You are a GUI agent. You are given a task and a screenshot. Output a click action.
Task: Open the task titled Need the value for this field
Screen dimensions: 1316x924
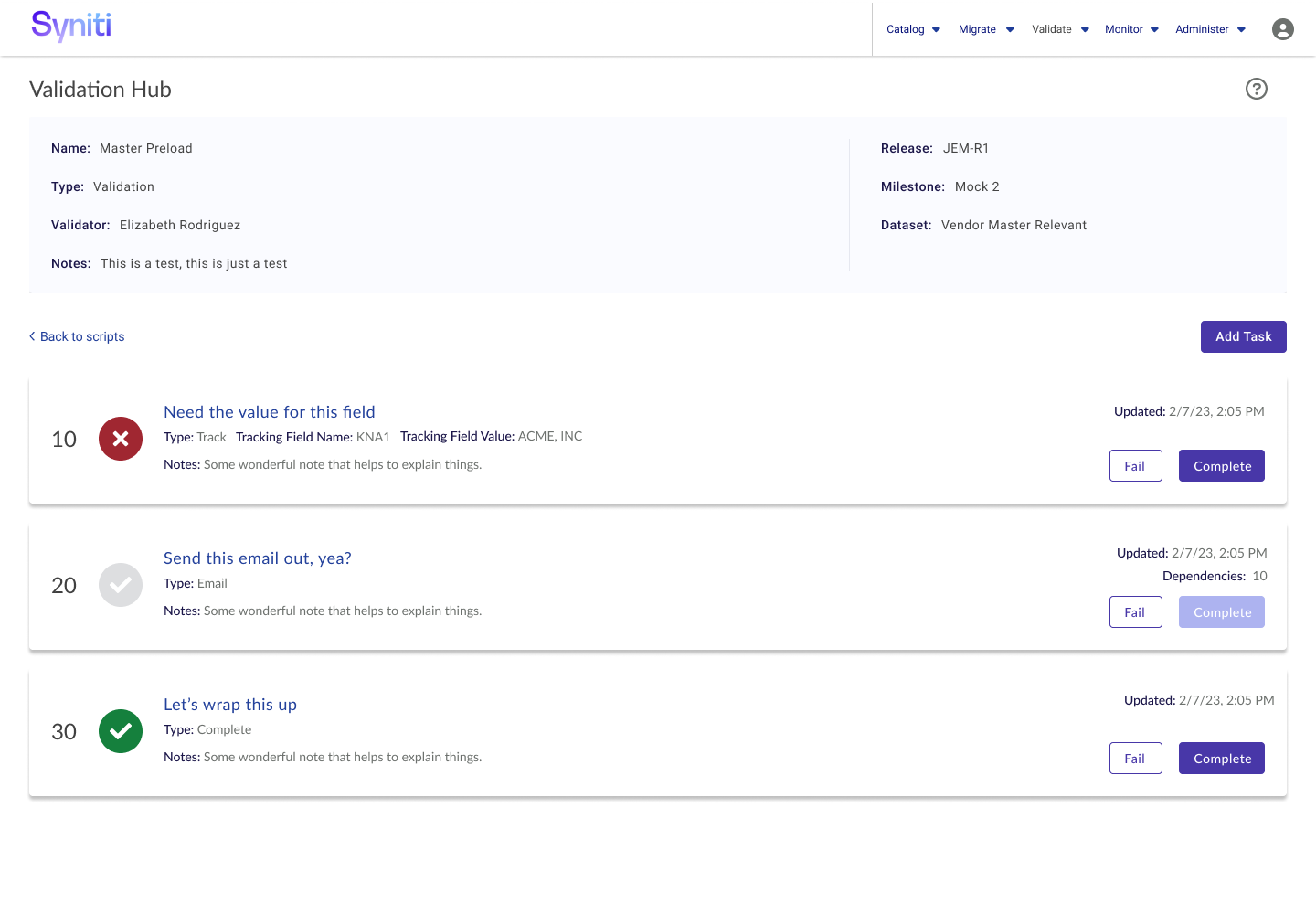click(269, 412)
